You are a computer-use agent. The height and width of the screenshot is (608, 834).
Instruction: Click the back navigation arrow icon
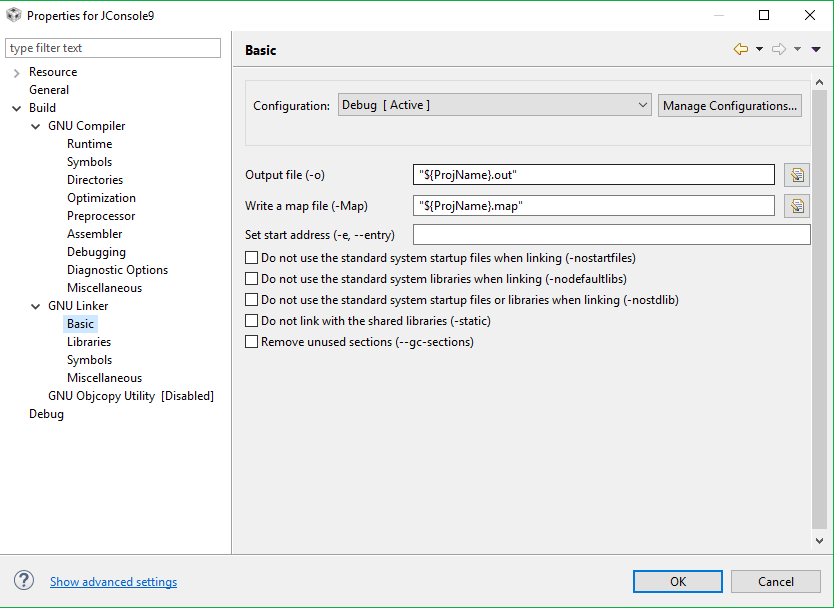coord(740,49)
